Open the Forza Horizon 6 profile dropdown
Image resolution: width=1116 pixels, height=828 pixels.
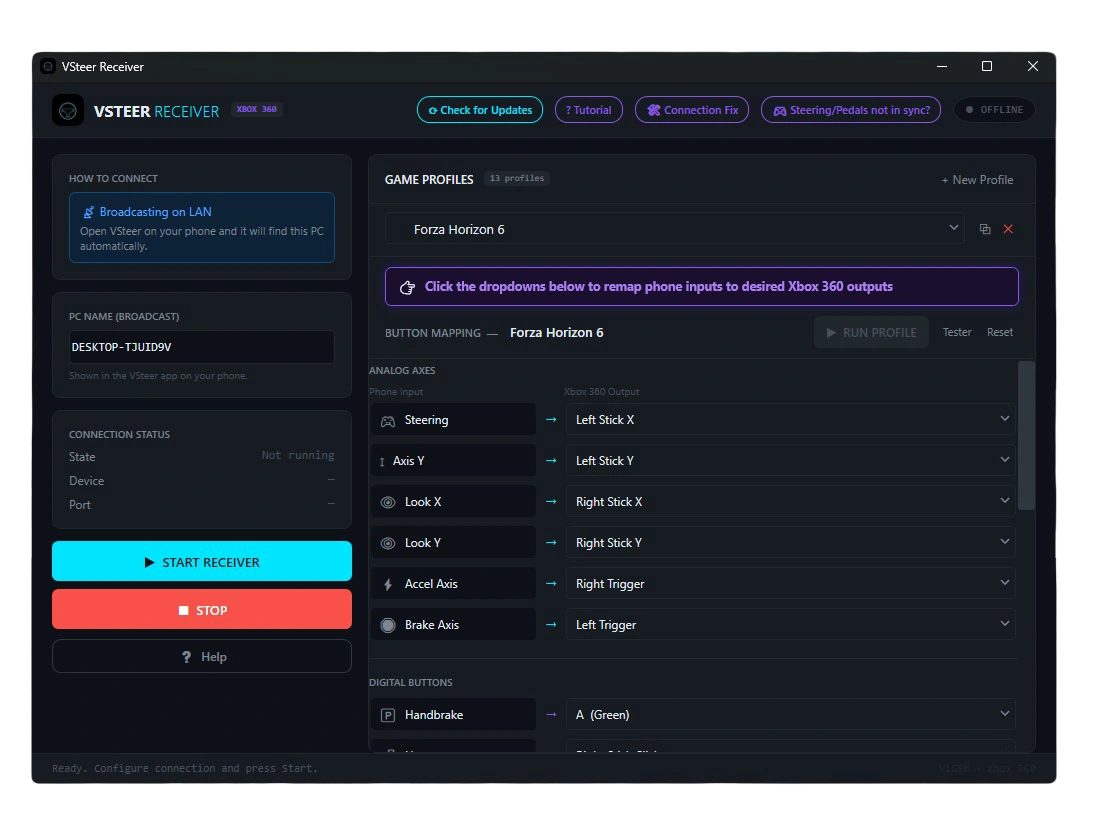(675, 229)
